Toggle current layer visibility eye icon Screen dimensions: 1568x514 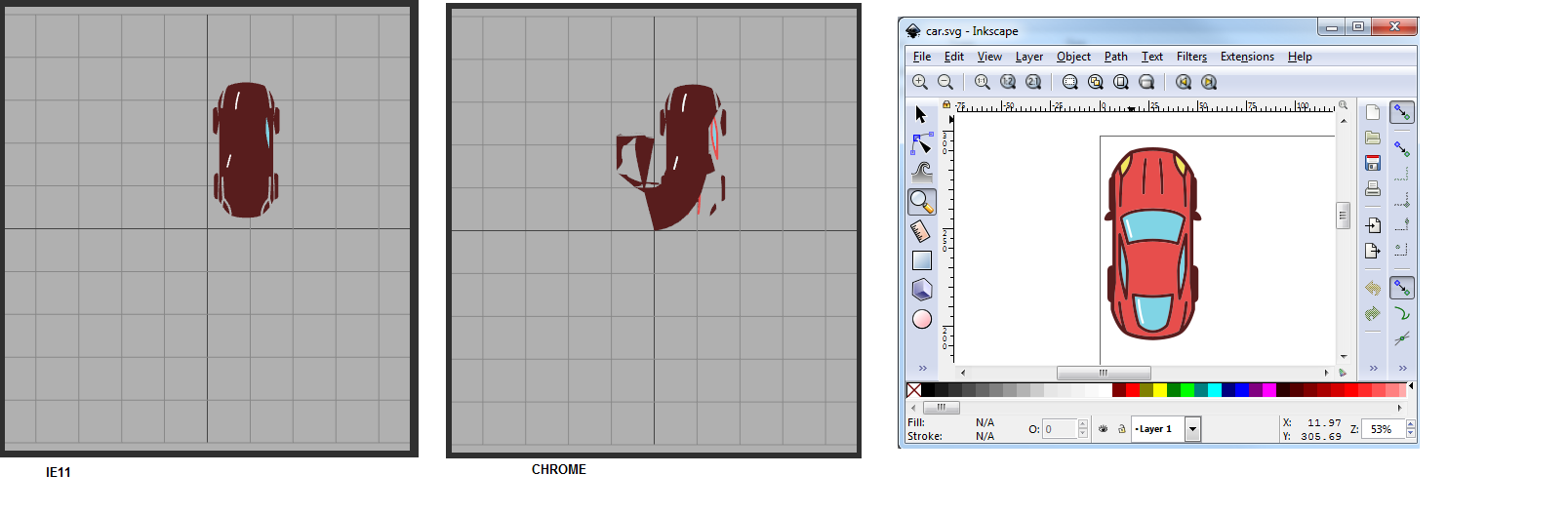1104,429
